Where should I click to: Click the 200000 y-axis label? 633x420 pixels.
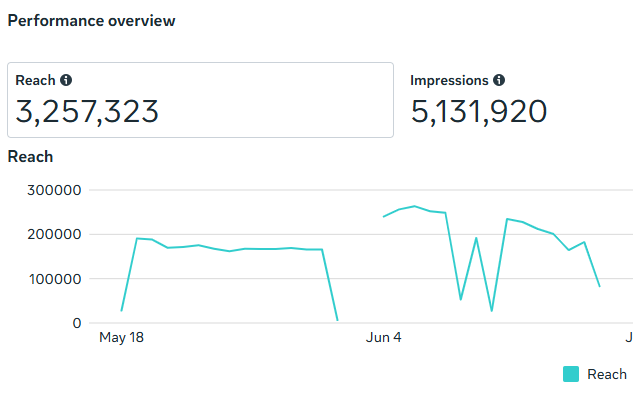point(54,235)
